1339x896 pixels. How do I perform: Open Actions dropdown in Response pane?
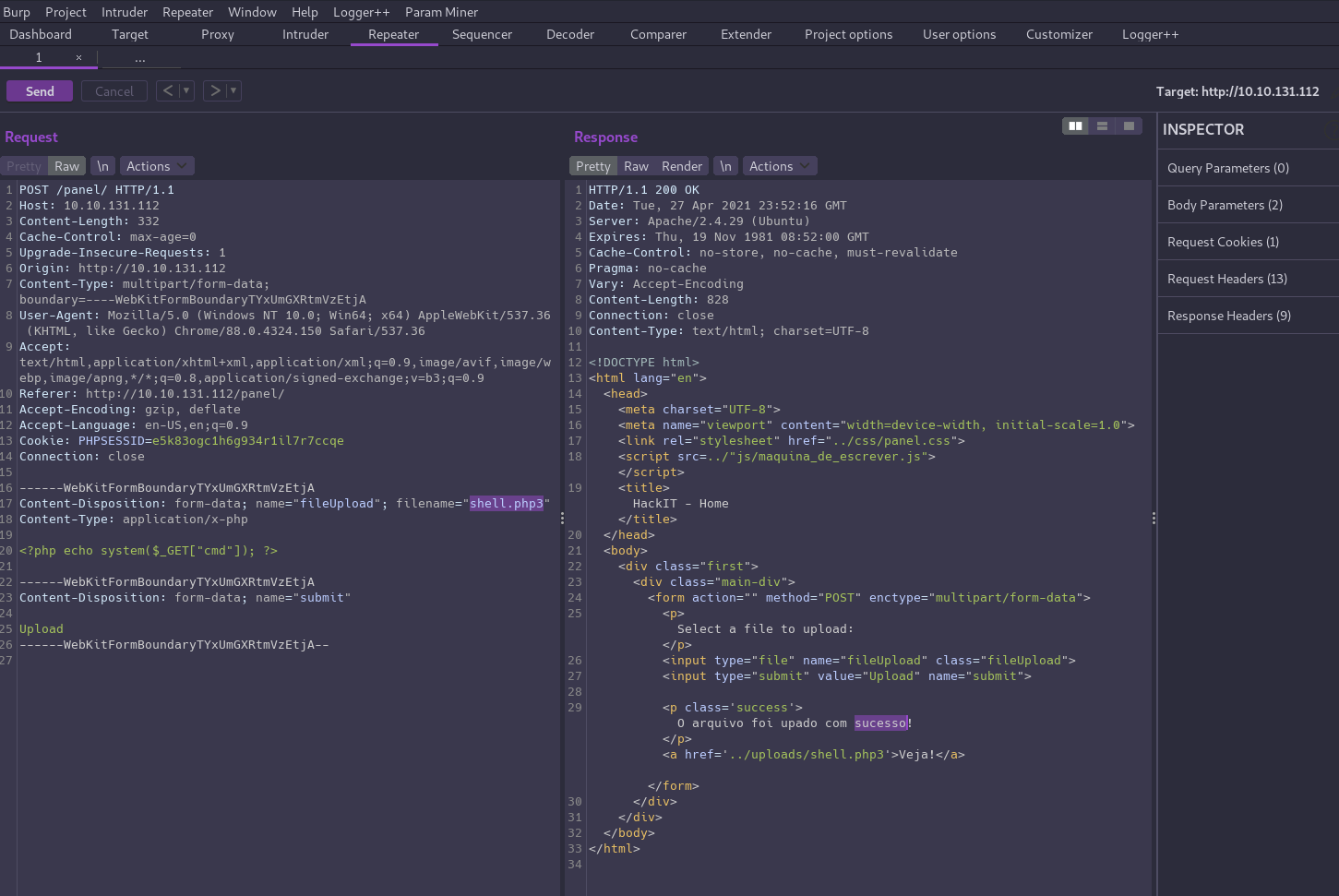[779, 166]
